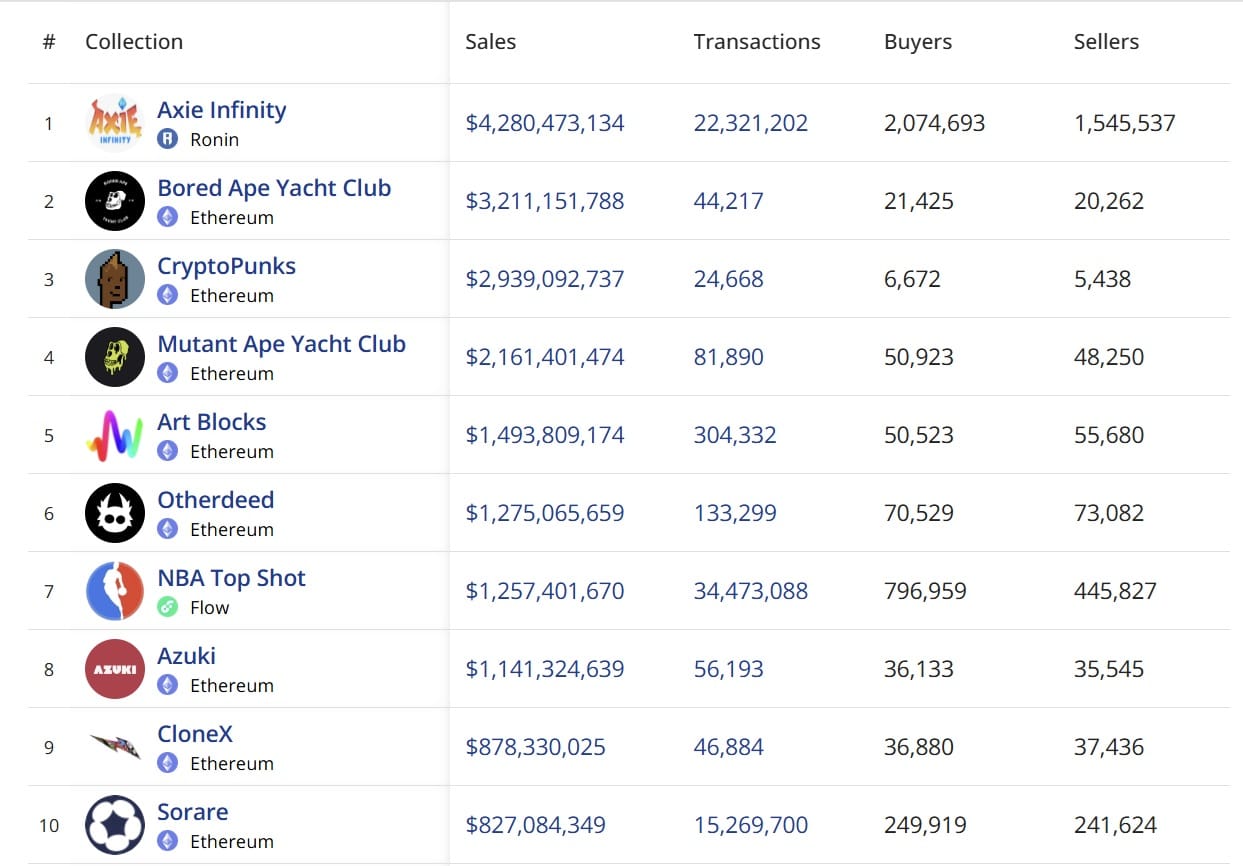
Task: Open the Otherdeed collection icon
Action: pos(115,513)
